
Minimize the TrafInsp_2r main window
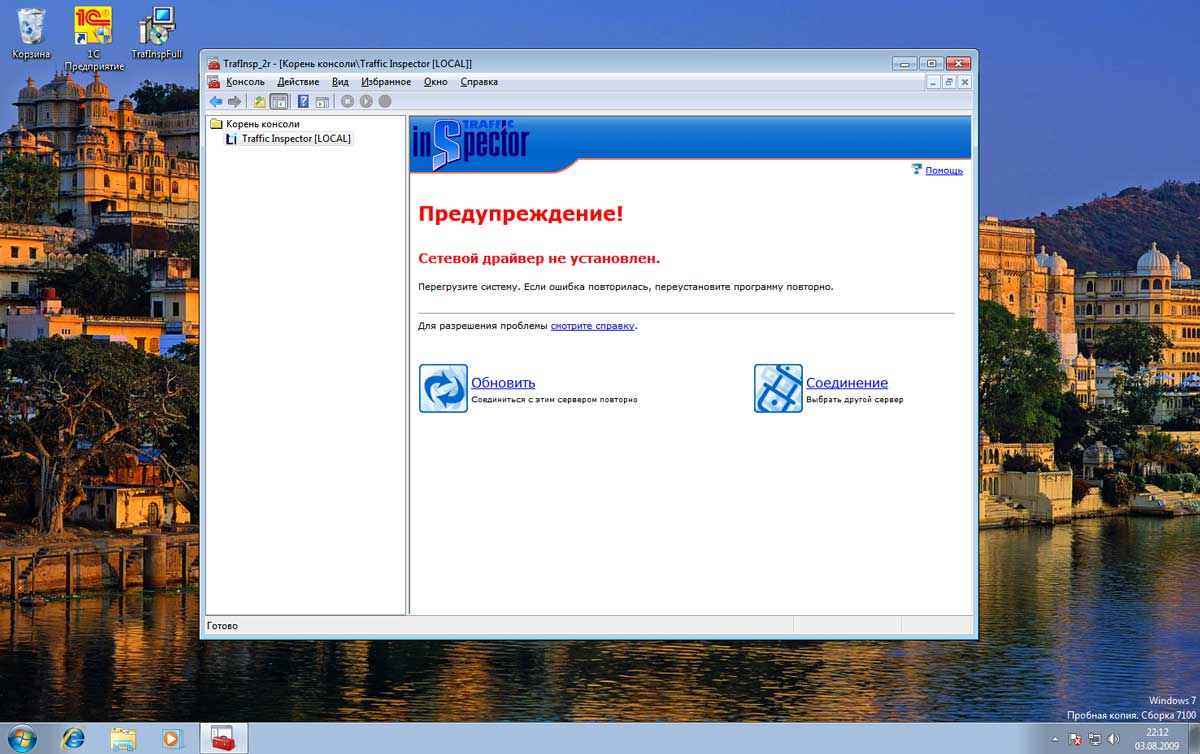(905, 63)
